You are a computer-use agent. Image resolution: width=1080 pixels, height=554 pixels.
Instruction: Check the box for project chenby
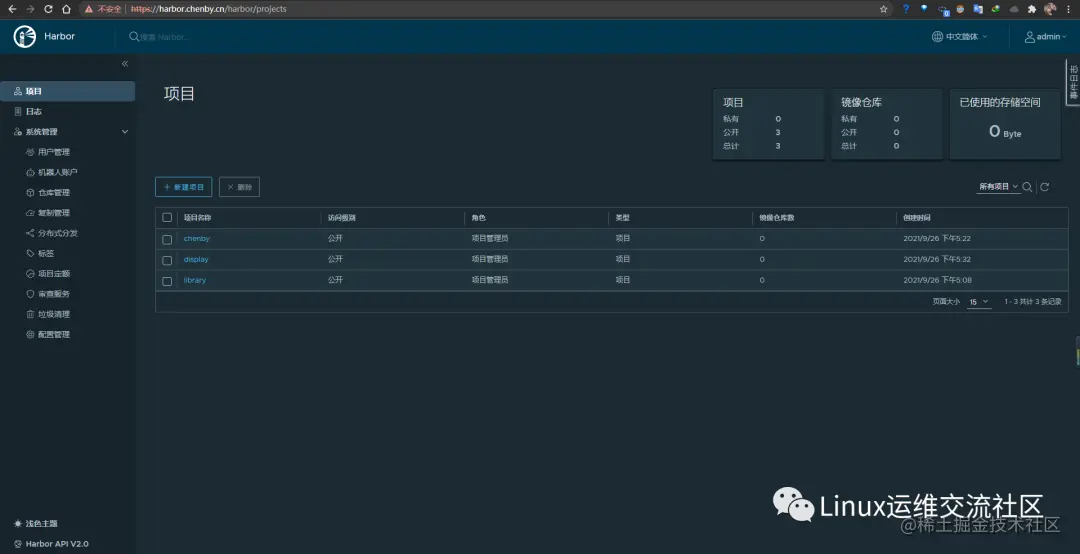[x=167, y=239]
